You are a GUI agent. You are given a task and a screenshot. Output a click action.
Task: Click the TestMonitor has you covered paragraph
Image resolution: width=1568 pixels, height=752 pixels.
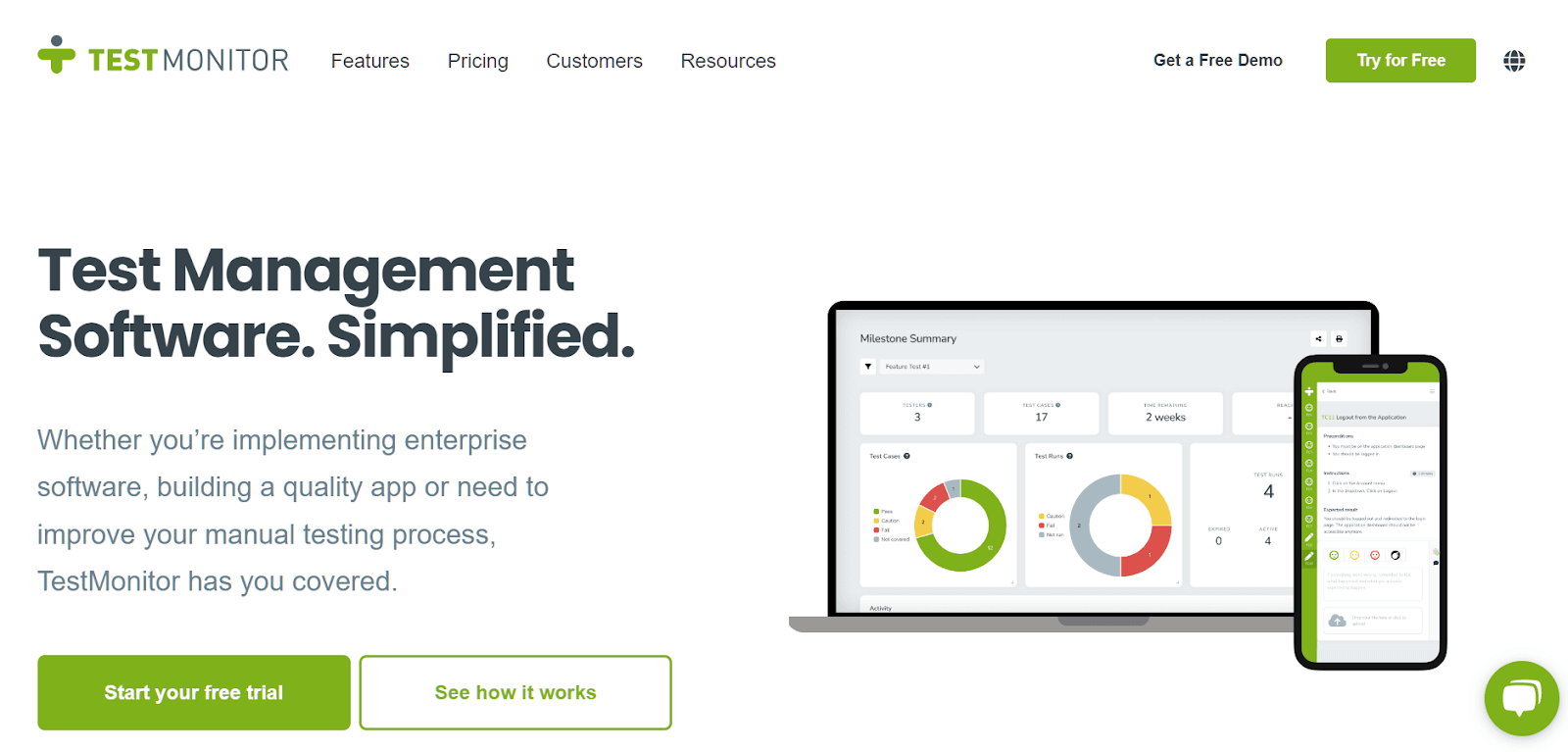(293, 511)
